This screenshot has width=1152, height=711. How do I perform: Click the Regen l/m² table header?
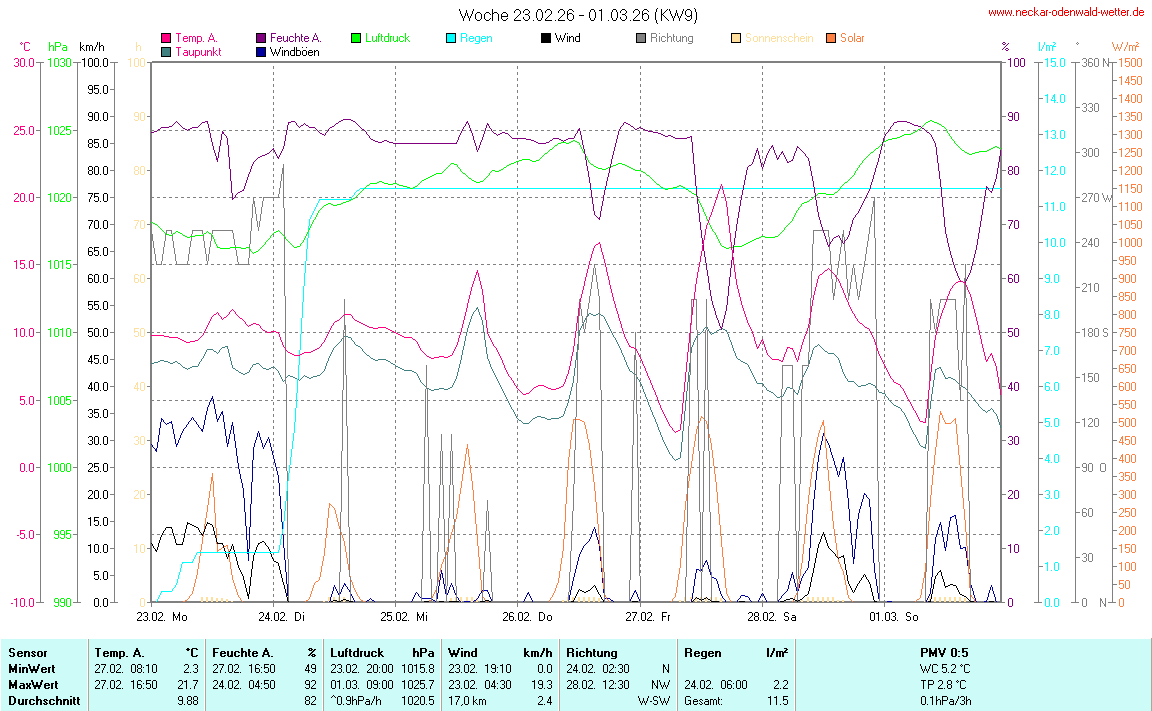click(735, 652)
